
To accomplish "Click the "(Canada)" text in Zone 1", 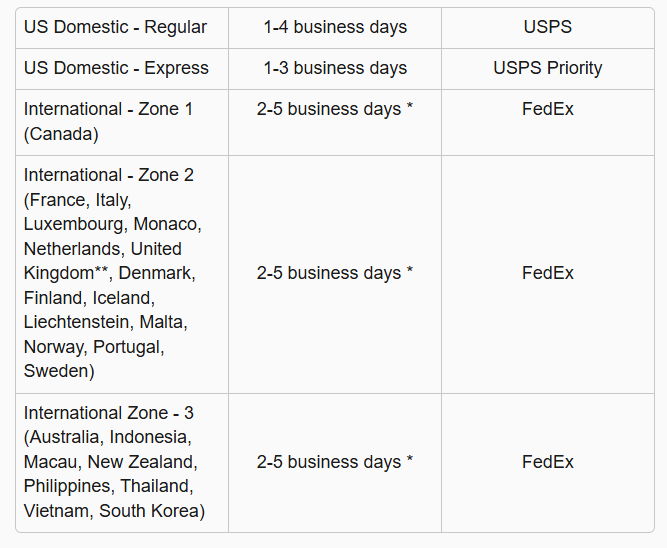I will (60, 134).
